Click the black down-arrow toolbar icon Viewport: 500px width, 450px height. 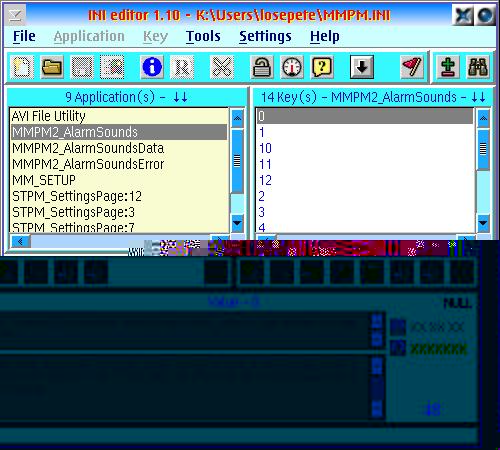pos(362,67)
